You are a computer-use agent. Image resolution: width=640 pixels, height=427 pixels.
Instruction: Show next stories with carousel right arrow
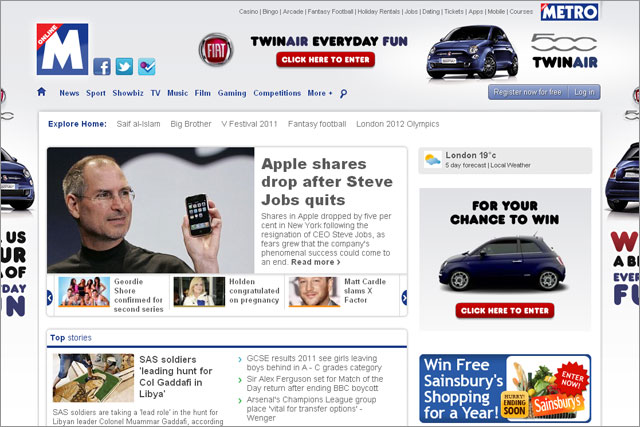404,297
